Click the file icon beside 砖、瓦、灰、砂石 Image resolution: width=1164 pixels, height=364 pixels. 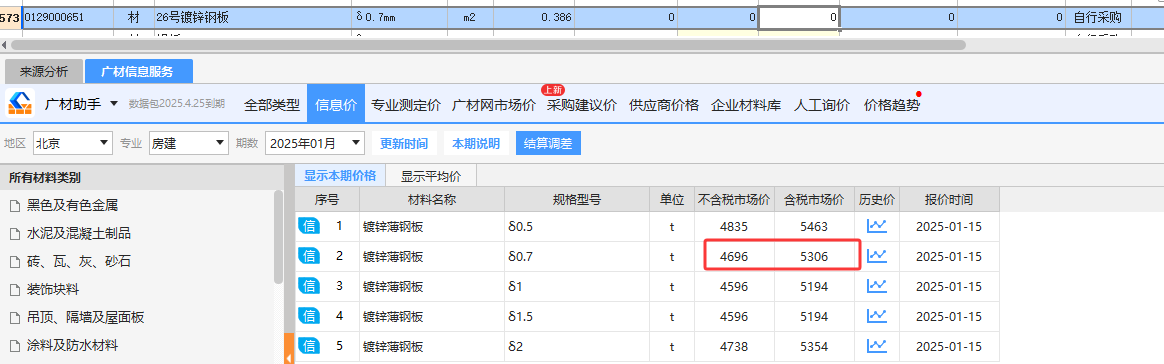click(x=15, y=262)
